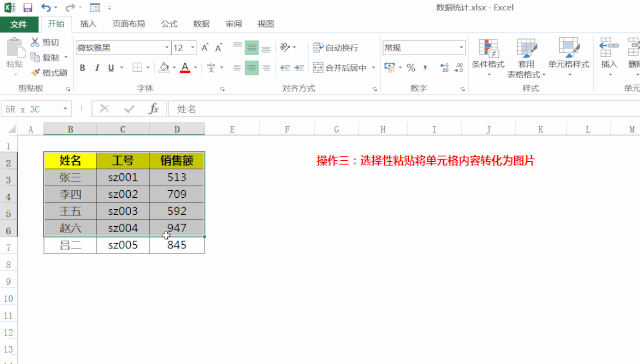Toggle Center horizontal alignment
This screenshot has height=364, width=640.
(251, 68)
